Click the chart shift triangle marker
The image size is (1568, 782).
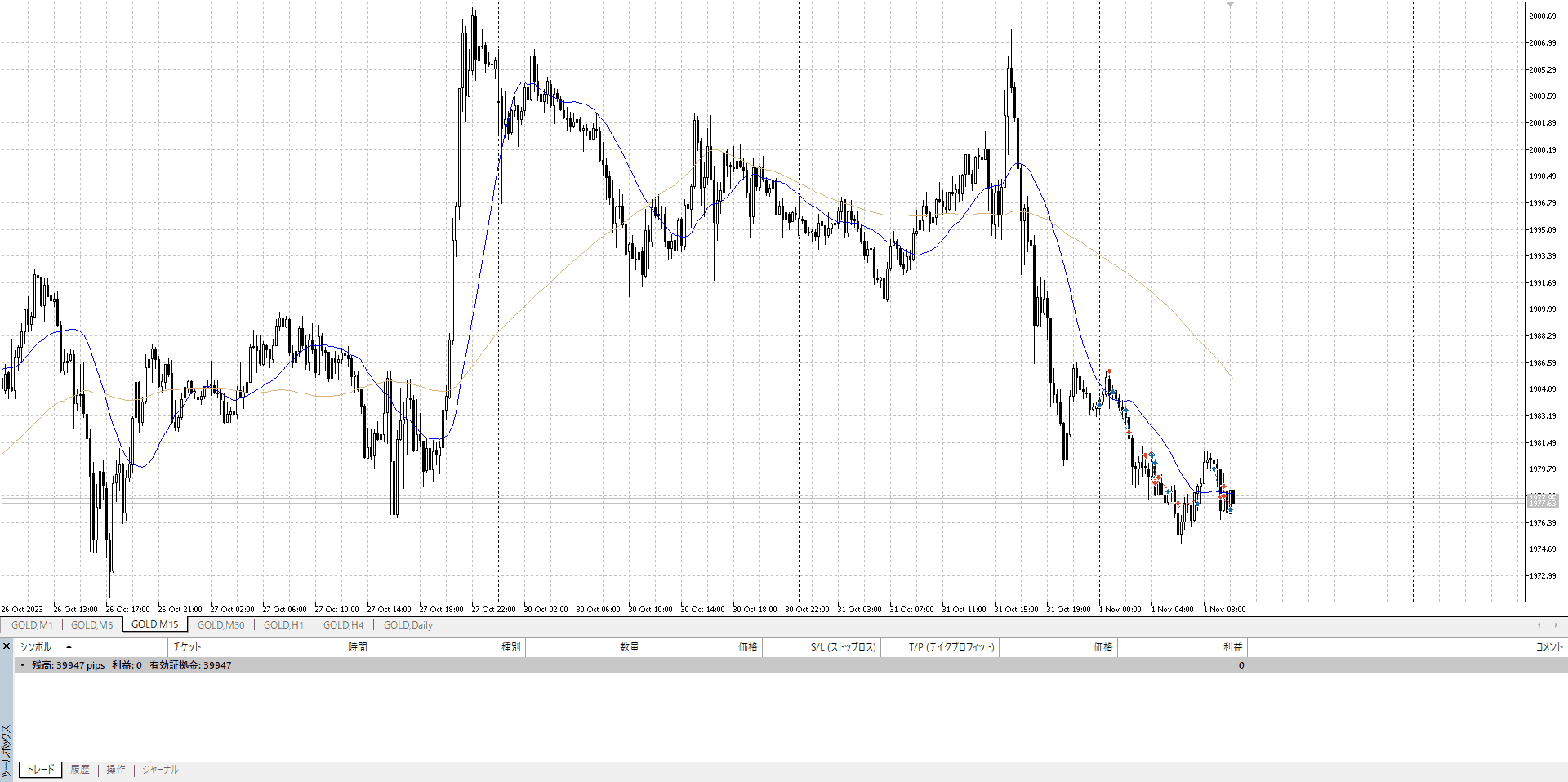pos(1230,5)
